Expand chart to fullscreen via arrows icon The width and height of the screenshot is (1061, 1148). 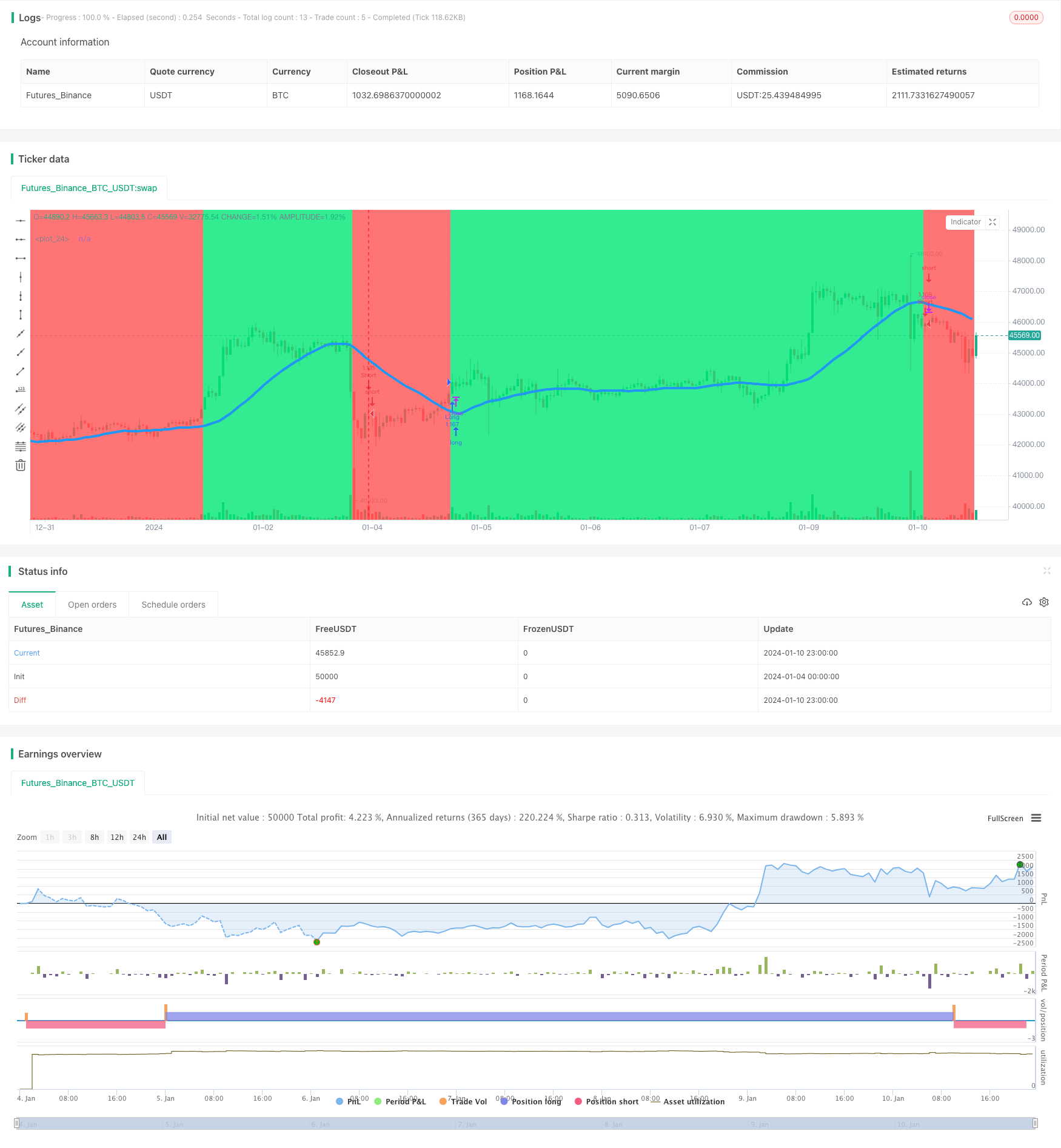click(992, 222)
